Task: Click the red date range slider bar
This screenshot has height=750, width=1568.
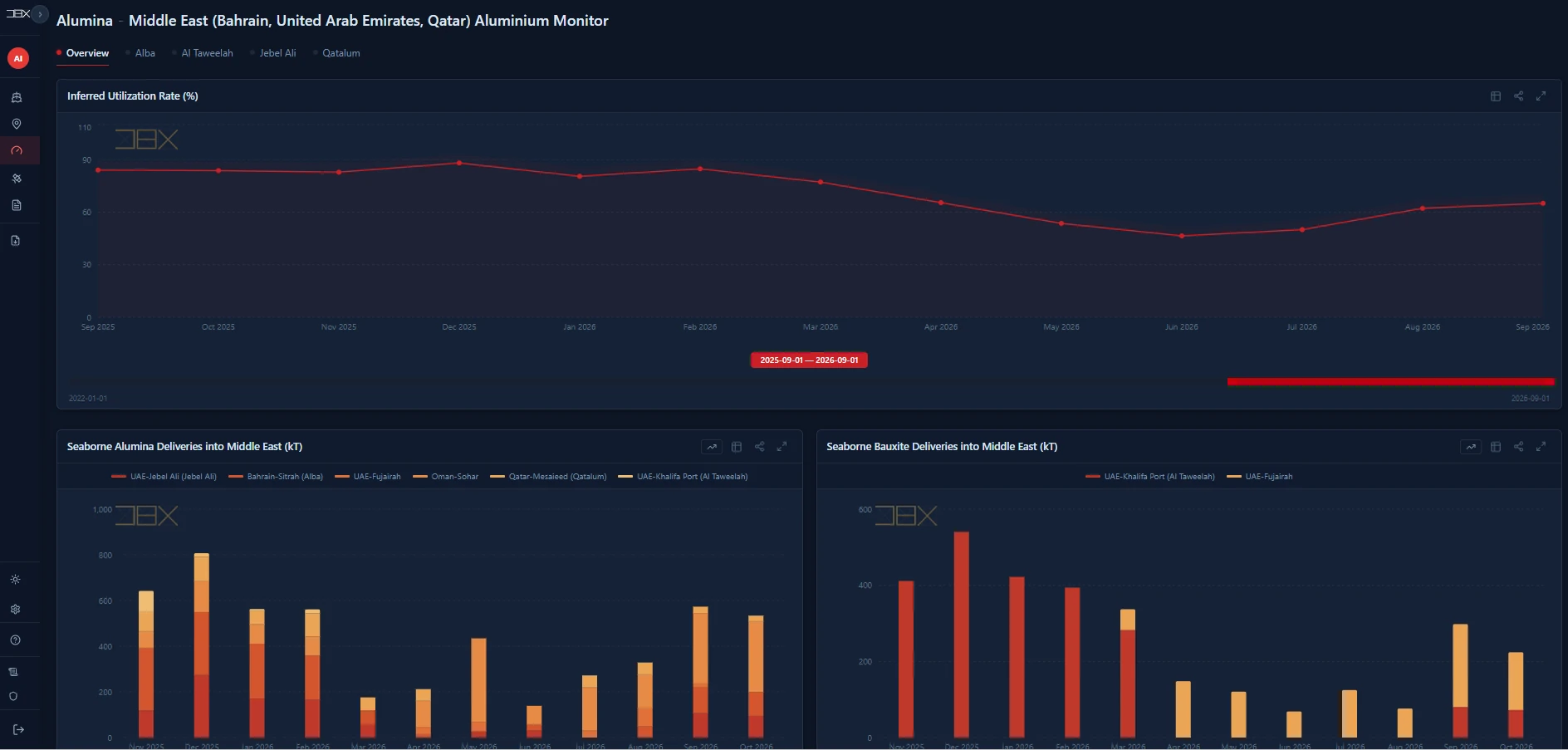Action: tap(1390, 382)
